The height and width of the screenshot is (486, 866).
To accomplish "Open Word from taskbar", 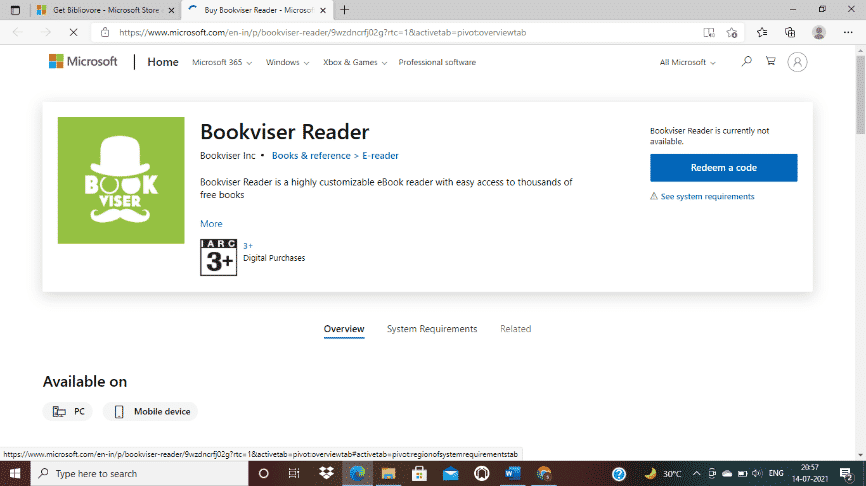I will [x=513, y=474].
